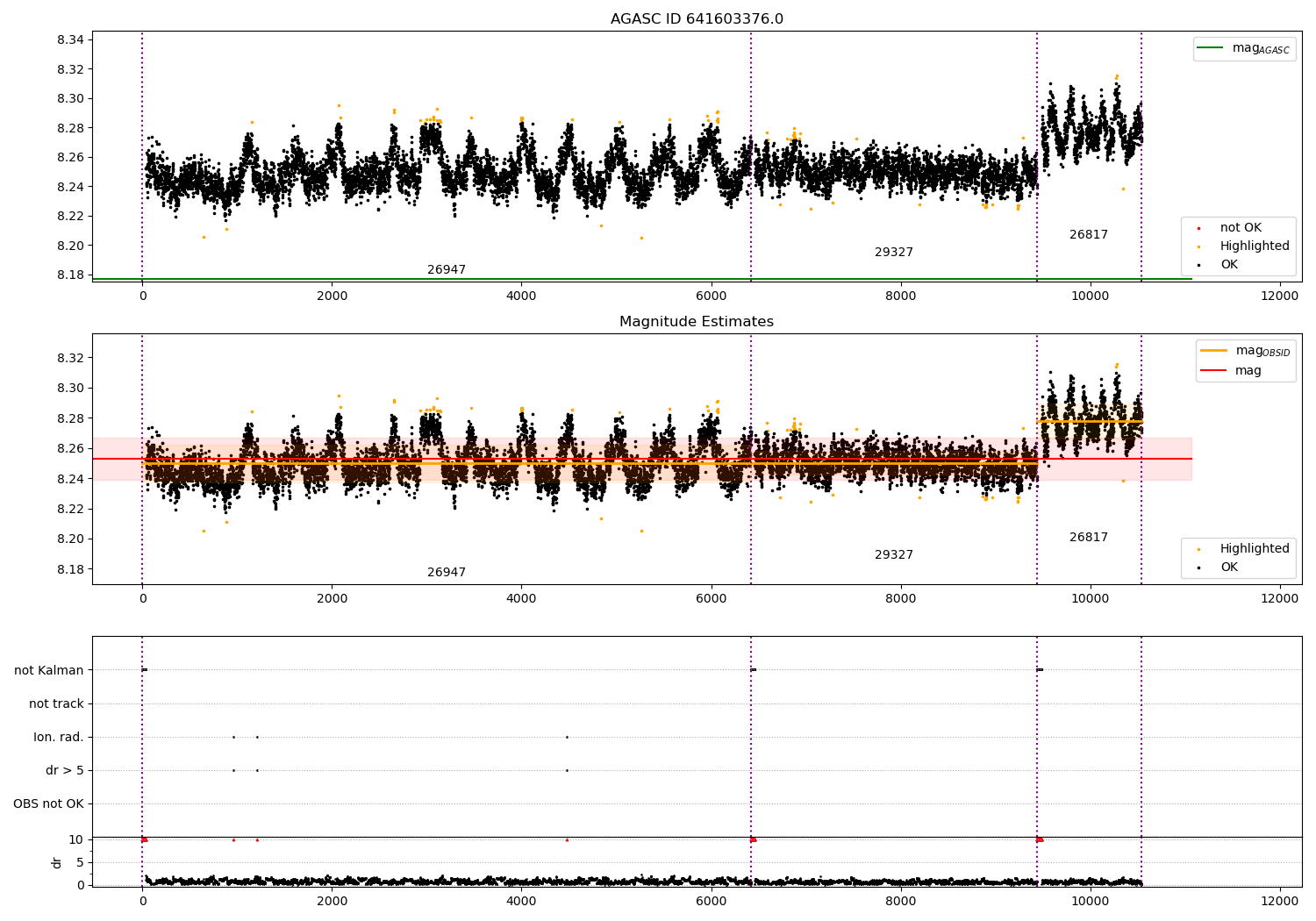Viewport: 1316px width, 921px height.
Task: Click the 26947 label in top plot
Action: coord(447,270)
